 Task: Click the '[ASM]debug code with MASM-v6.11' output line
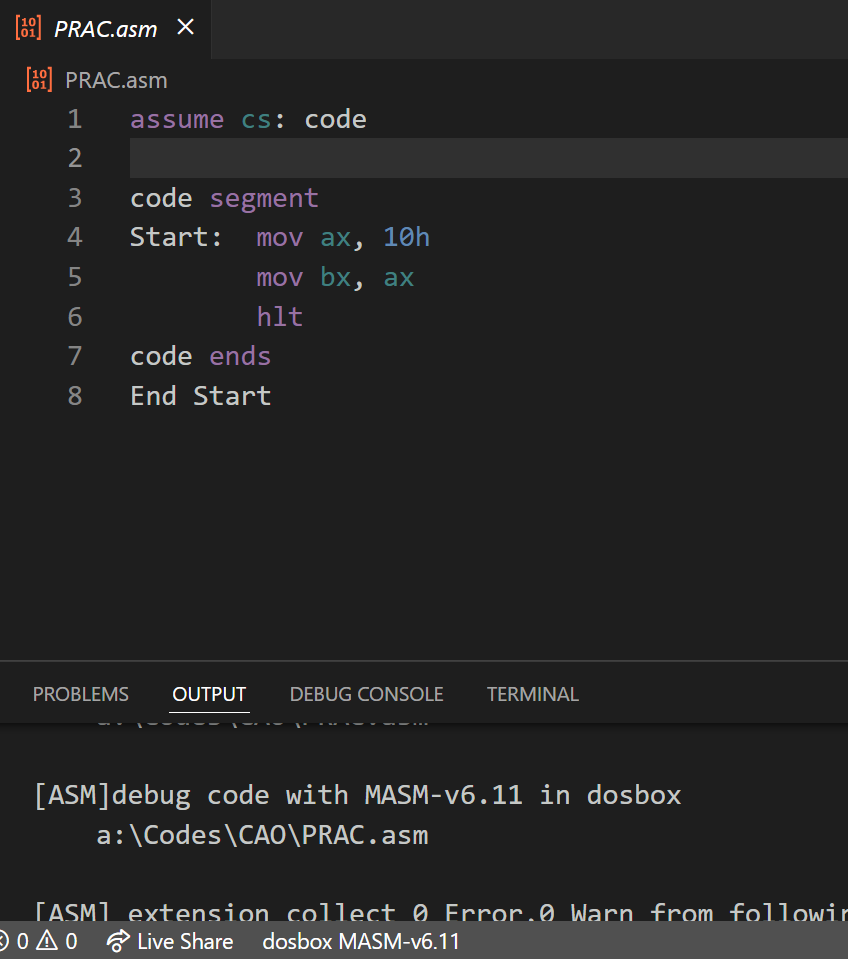pyautogui.click(x=358, y=795)
